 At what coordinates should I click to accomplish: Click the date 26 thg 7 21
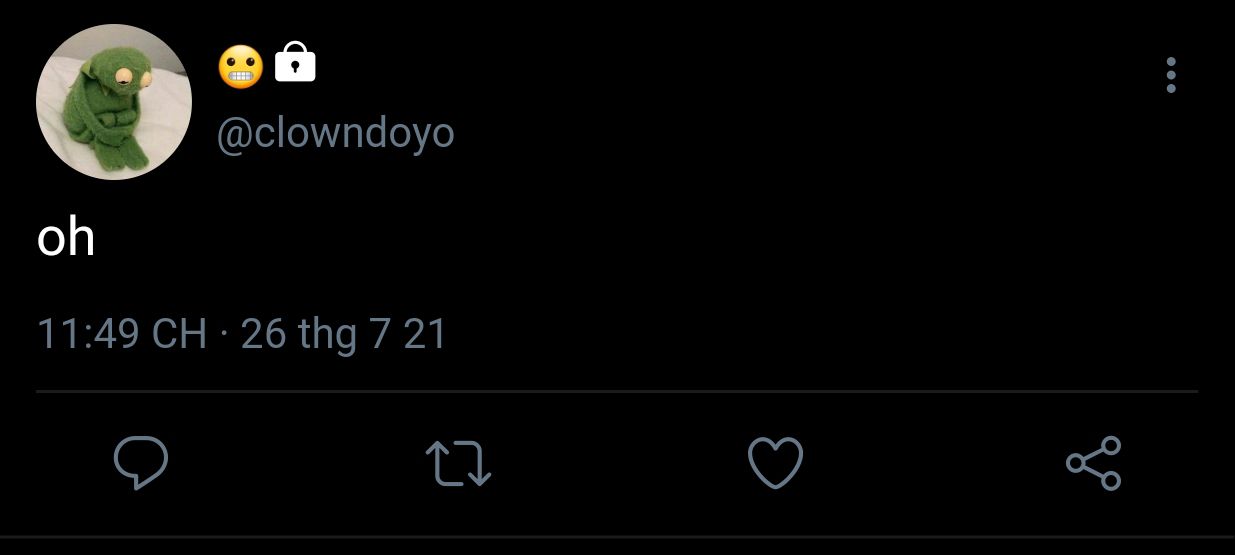coord(344,335)
